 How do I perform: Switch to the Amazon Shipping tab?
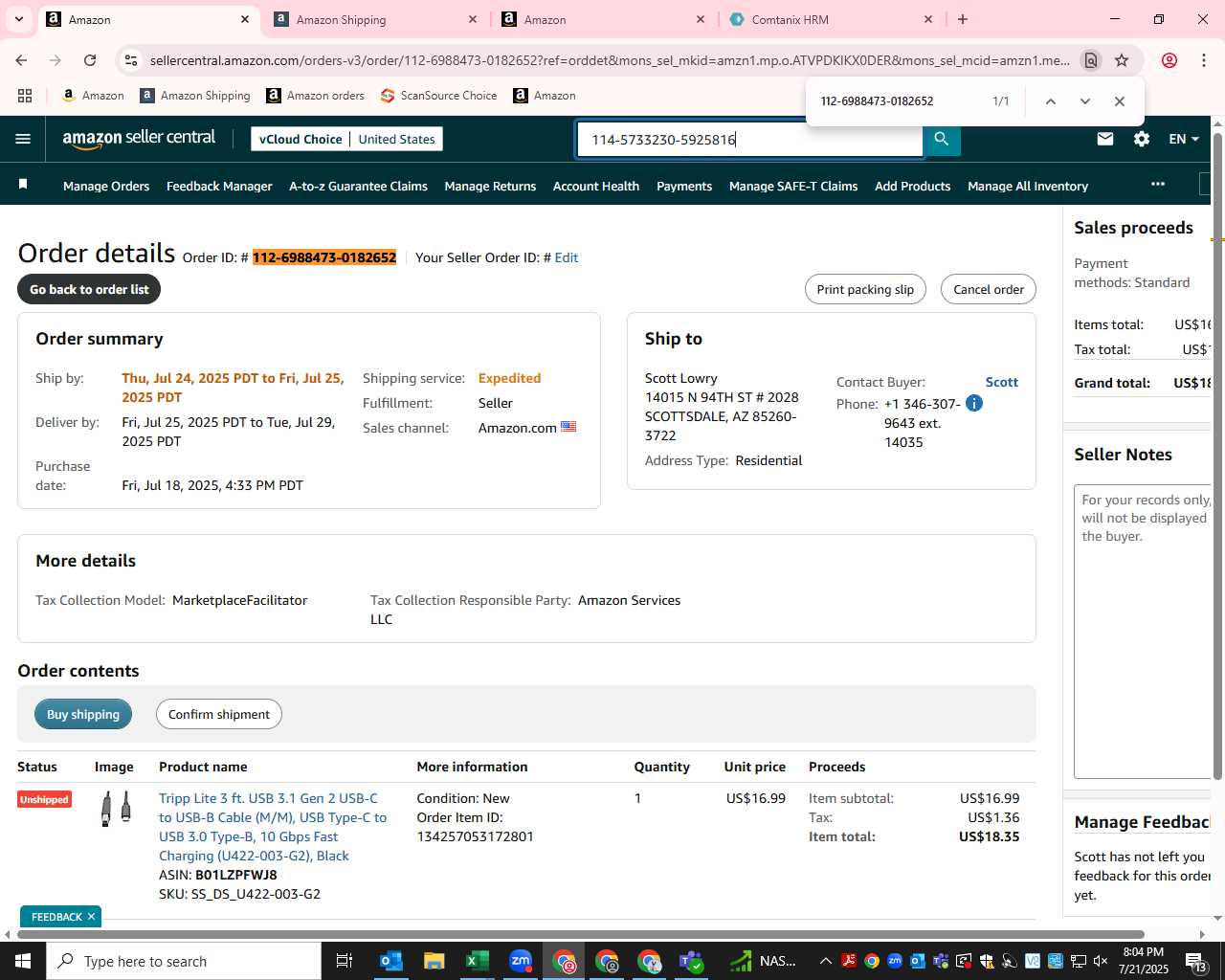[375, 19]
